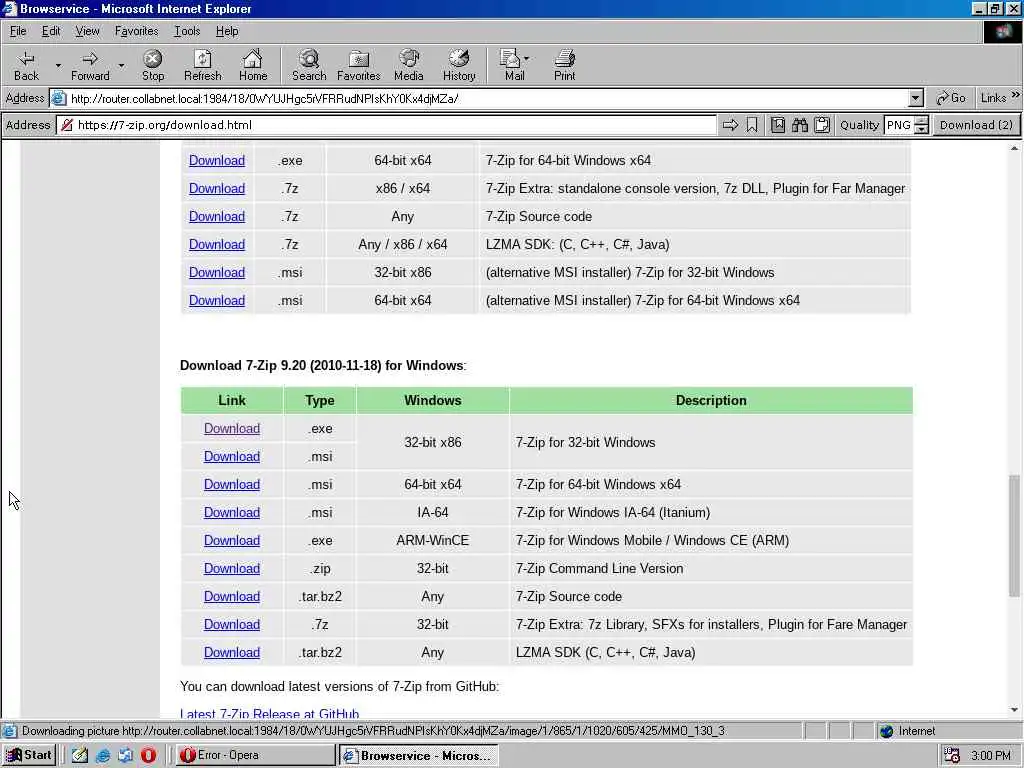Click the Back toolbar button
Image resolution: width=1024 pixels, height=768 pixels.
pyautogui.click(x=26, y=65)
